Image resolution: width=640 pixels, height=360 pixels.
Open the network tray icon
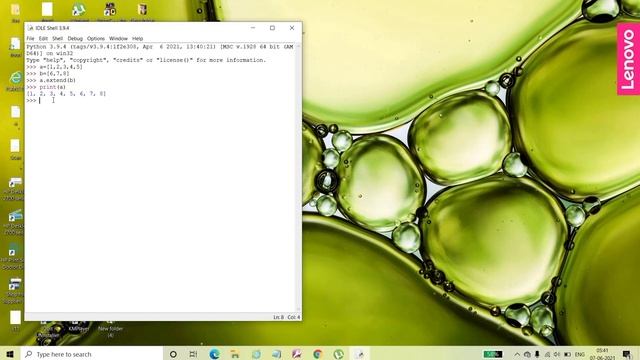pos(547,354)
